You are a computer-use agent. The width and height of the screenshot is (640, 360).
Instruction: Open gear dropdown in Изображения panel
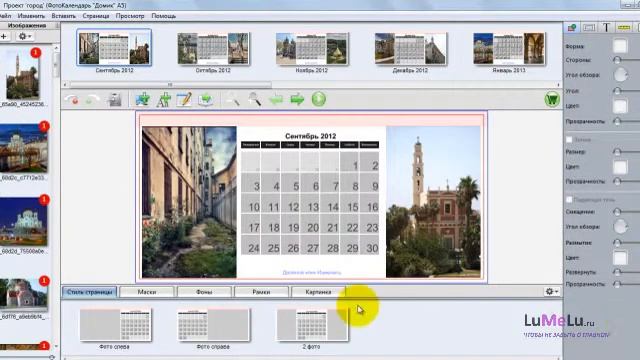[24, 36]
